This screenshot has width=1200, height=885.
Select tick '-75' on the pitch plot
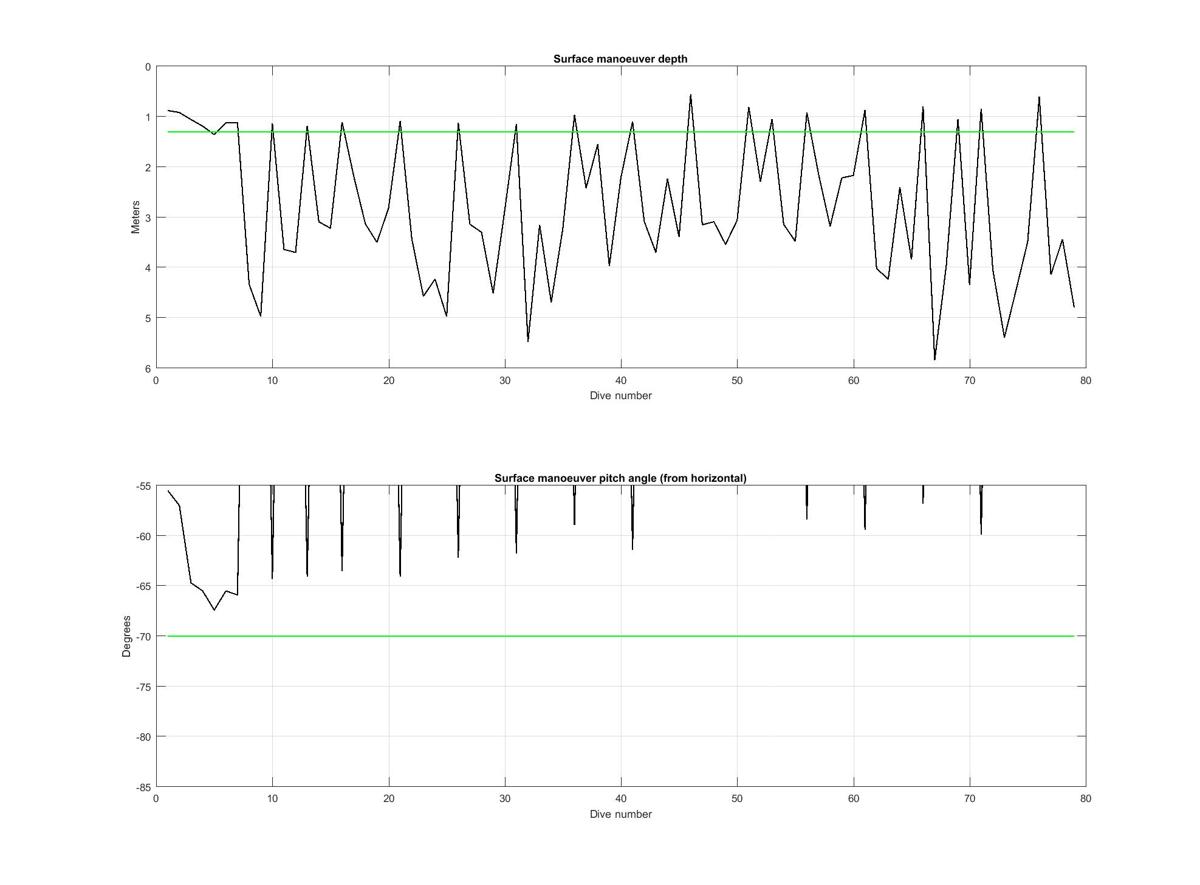(x=142, y=687)
